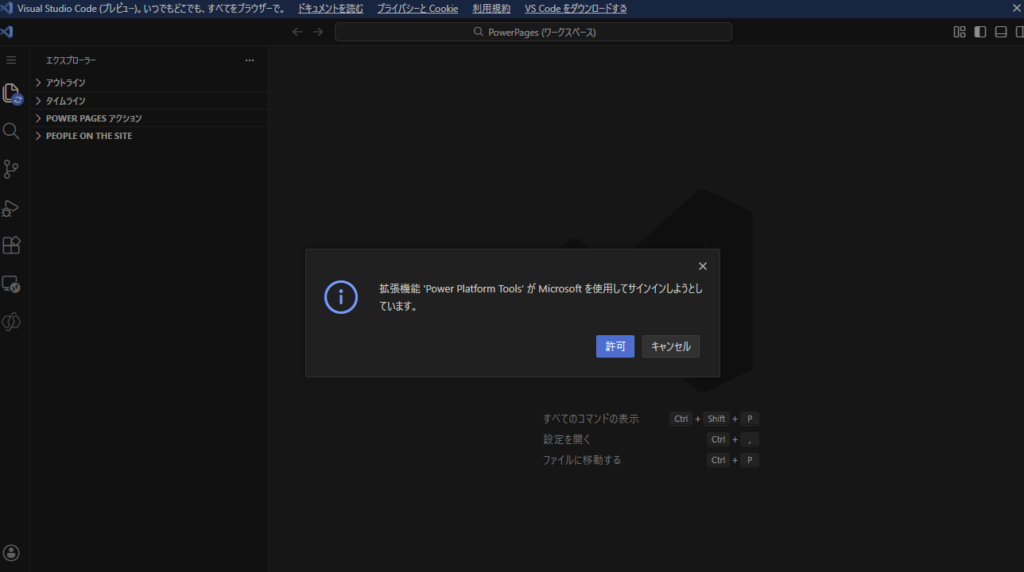Open the hamburger application menu
Screen dimensions: 1024x572
pyautogui.click(x=11, y=60)
